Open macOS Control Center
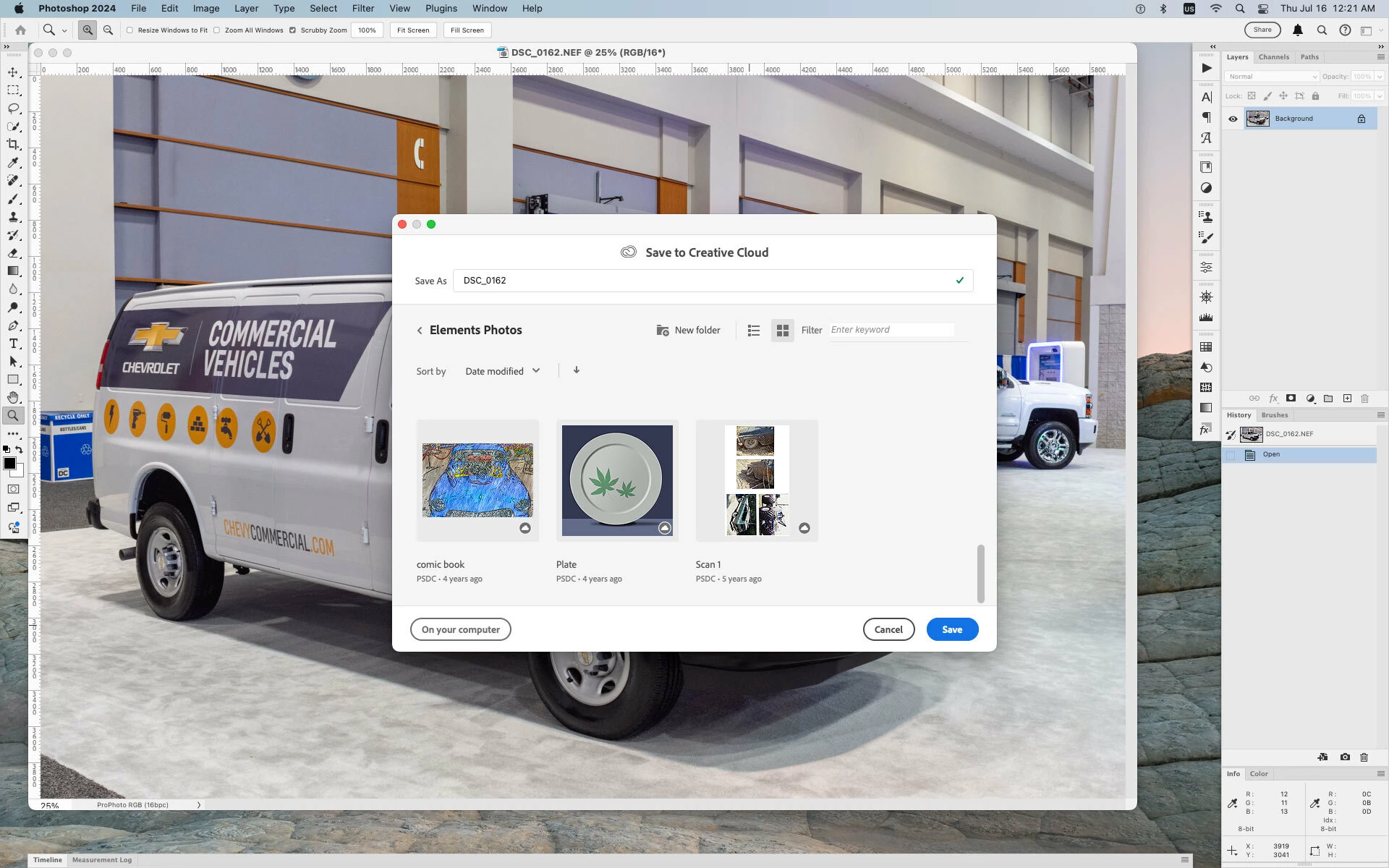This screenshot has width=1389, height=868. [1263, 9]
